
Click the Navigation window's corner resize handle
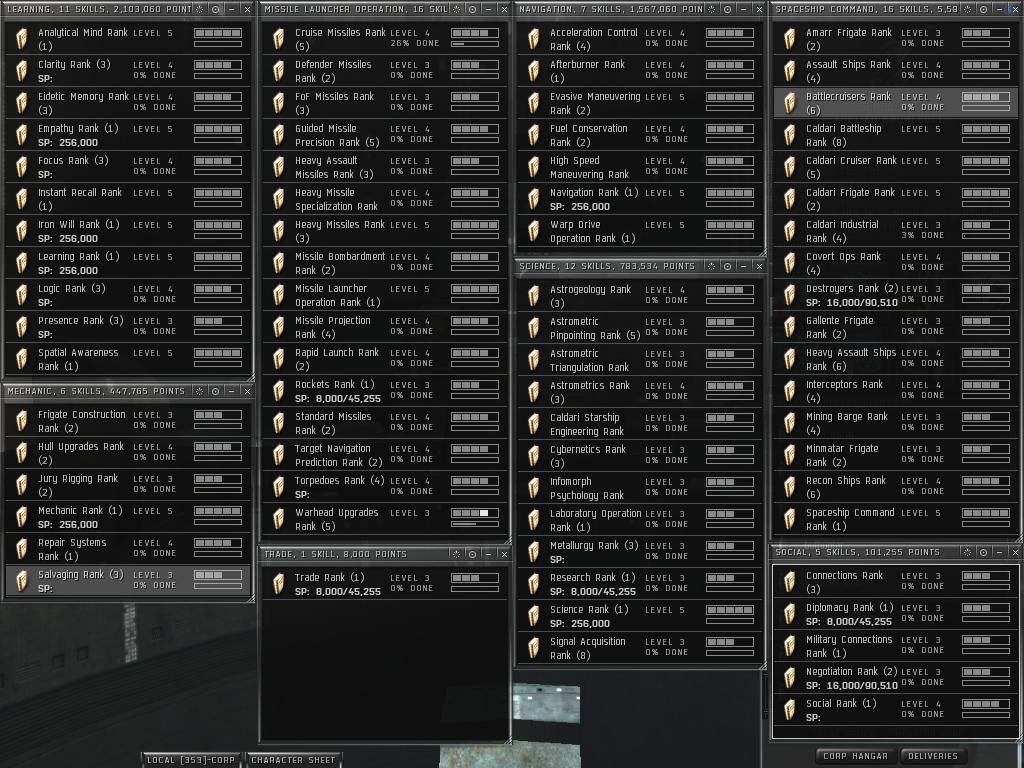pyautogui.click(x=762, y=252)
